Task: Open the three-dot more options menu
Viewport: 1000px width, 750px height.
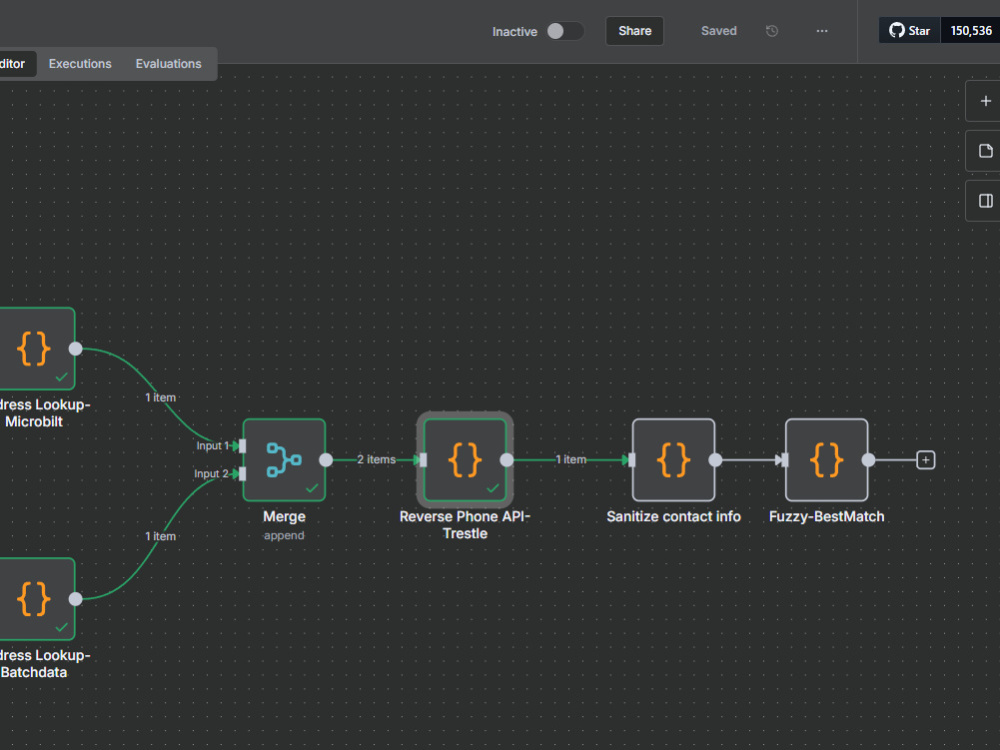Action: pyautogui.click(x=822, y=31)
